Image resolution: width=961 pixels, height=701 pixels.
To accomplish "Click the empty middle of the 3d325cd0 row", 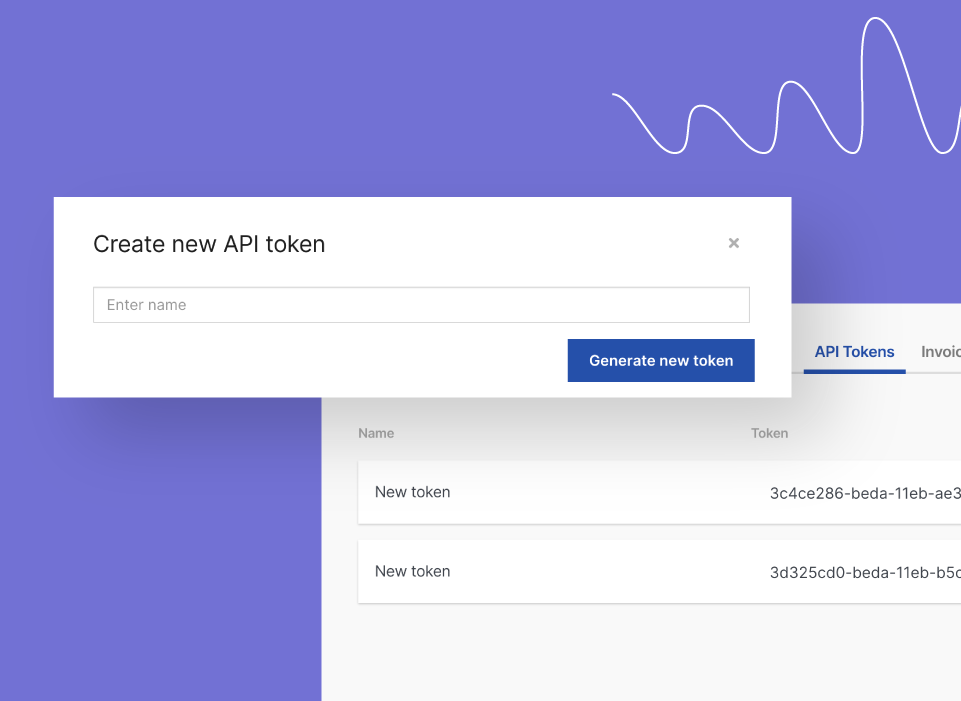I will point(610,571).
